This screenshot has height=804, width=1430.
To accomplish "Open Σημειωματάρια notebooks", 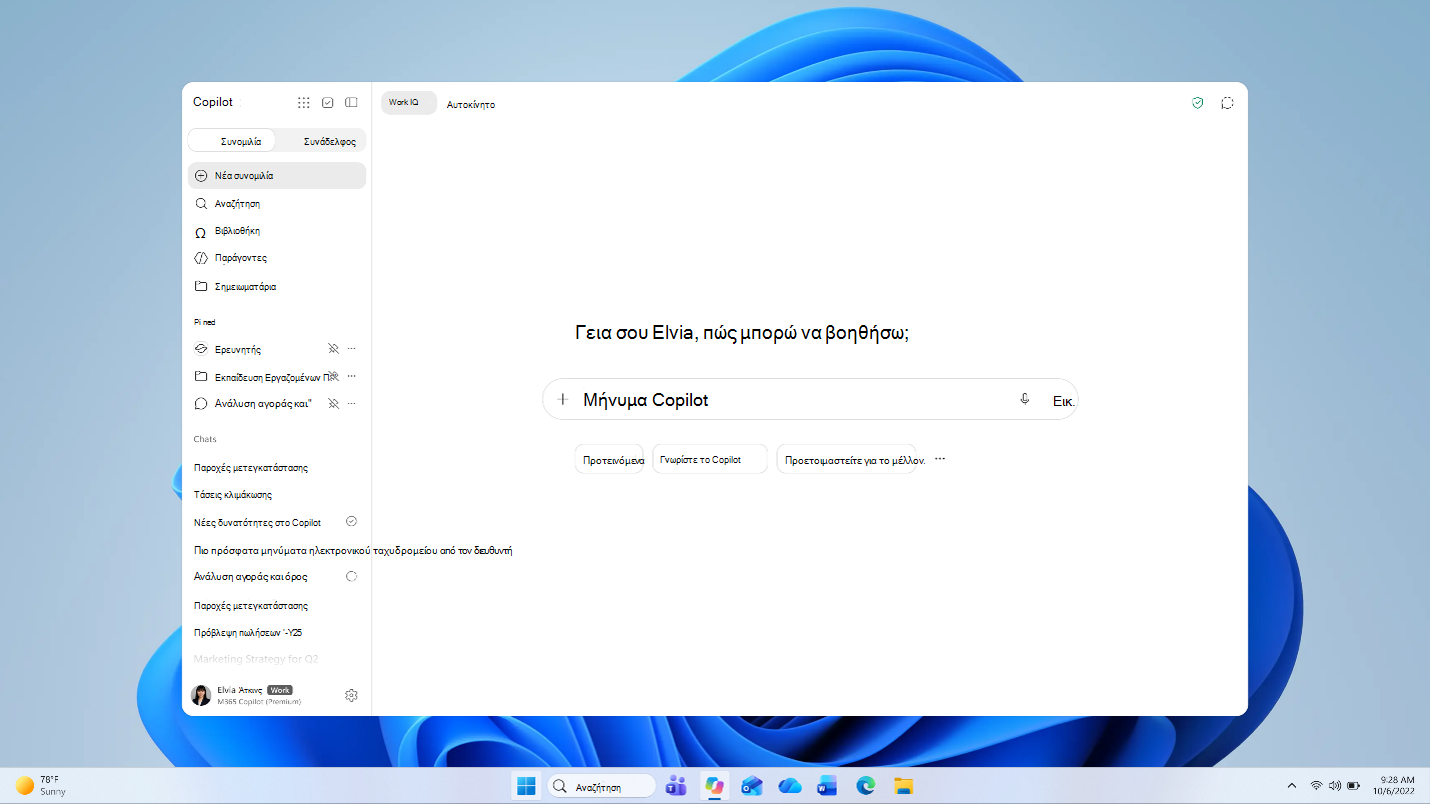I will click(x=277, y=286).
